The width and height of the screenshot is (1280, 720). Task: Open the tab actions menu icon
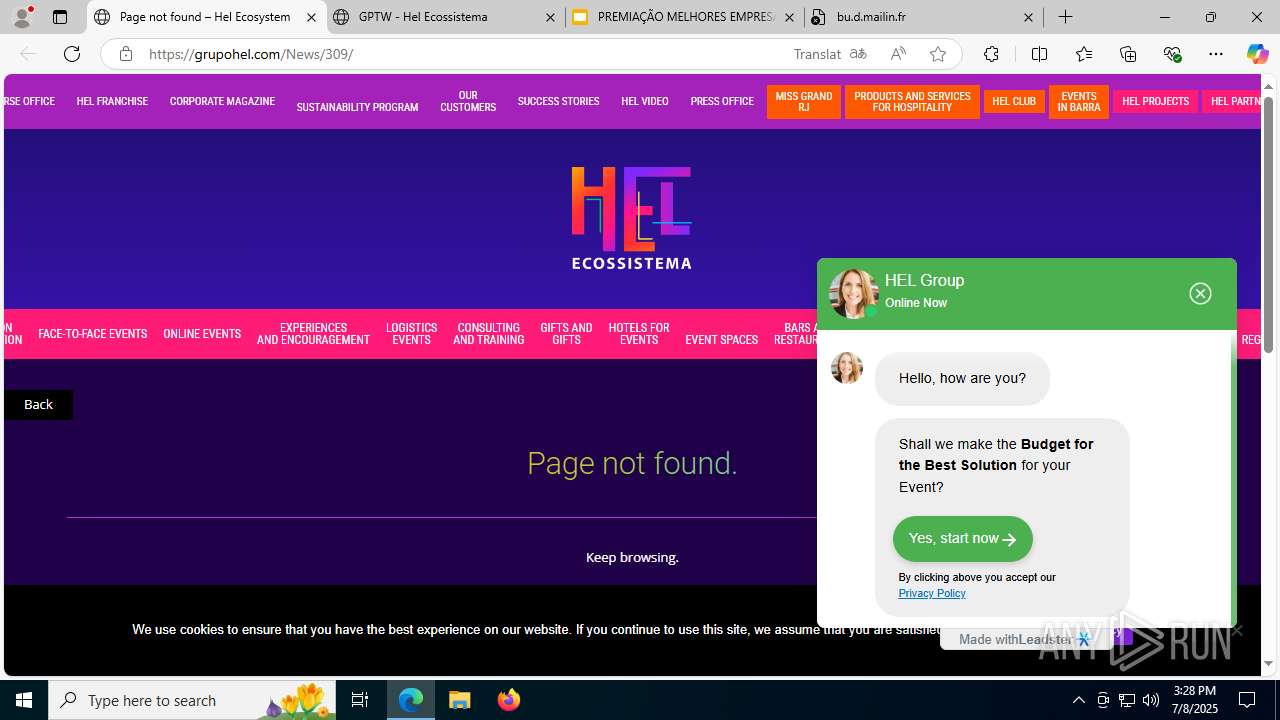[60, 17]
